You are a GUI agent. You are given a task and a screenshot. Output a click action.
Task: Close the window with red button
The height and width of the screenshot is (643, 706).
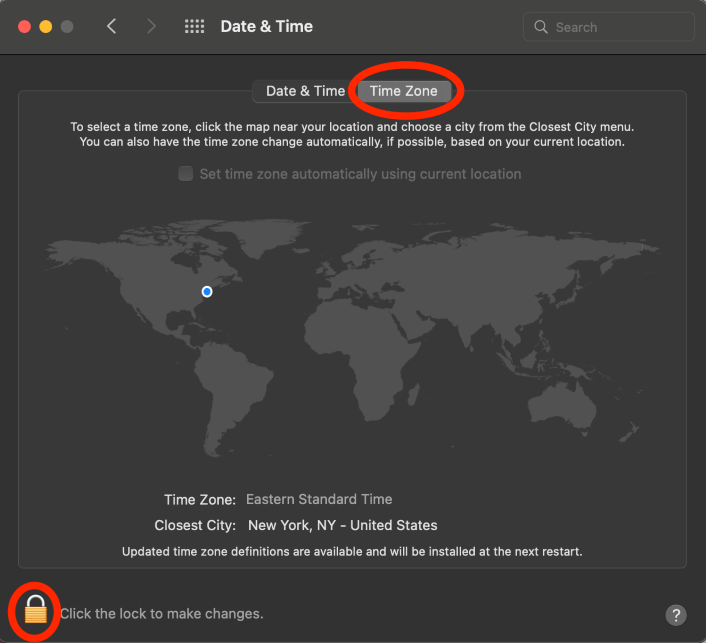(24, 27)
